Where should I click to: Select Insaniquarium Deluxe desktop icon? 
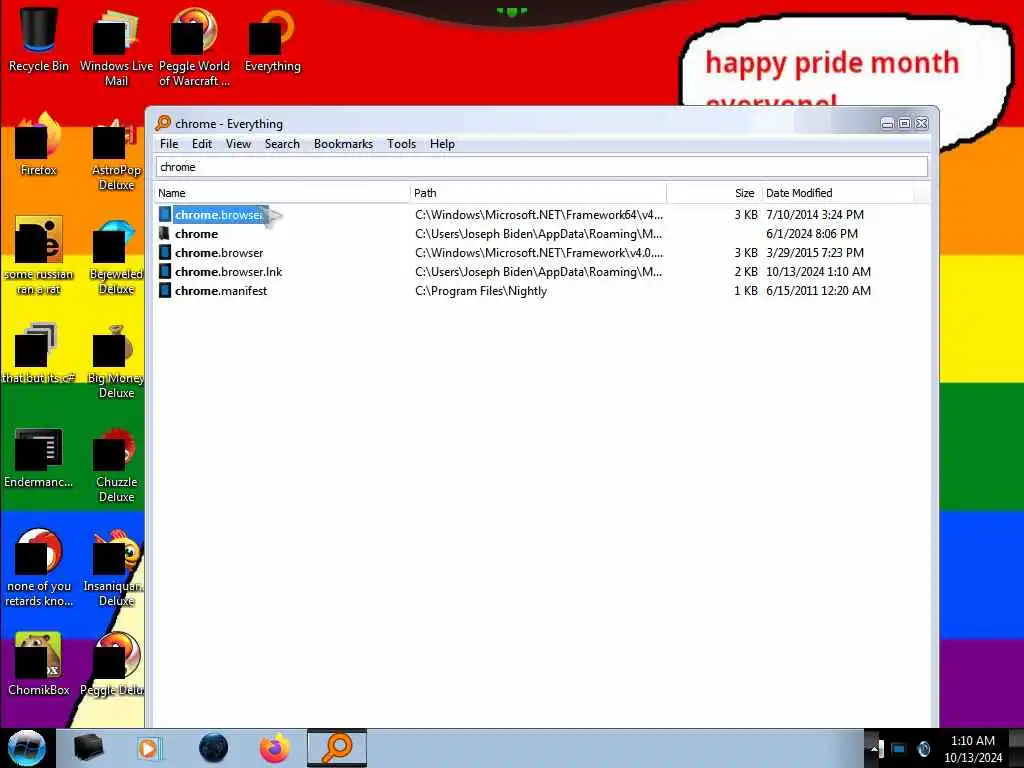116,568
